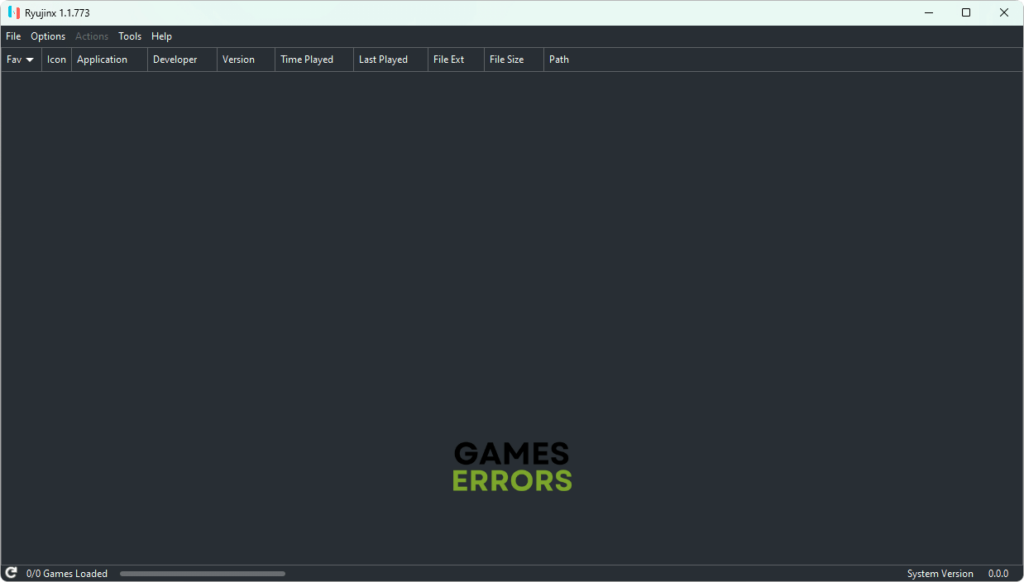The height and width of the screenshot is (582, 1024).
Task: Sort games by File Size header
Action: [507, 60]
